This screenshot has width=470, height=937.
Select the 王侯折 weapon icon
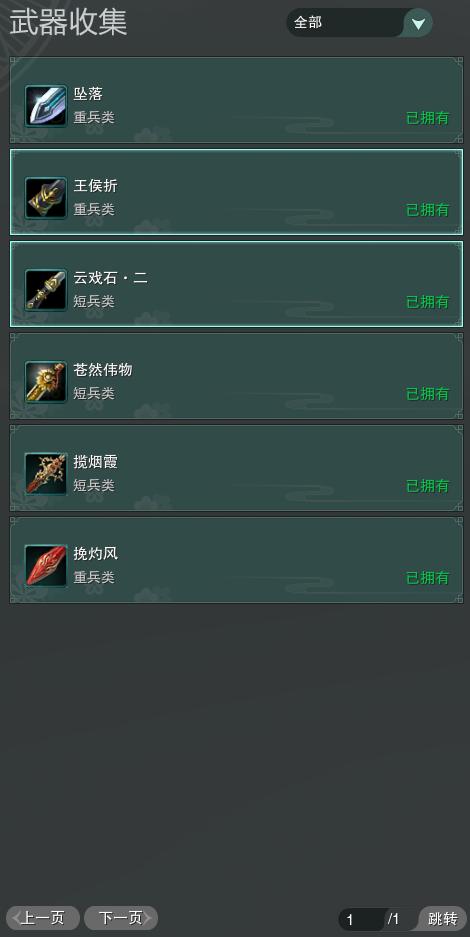click(46, 198)
